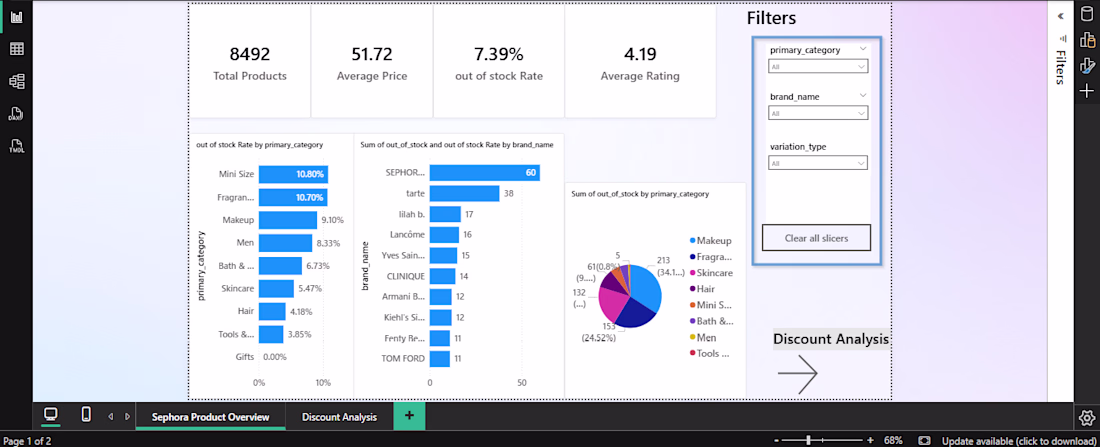
Task: Open the Data pane cylinder icon
Action: pyautogui.click(x=1087, y=16)
